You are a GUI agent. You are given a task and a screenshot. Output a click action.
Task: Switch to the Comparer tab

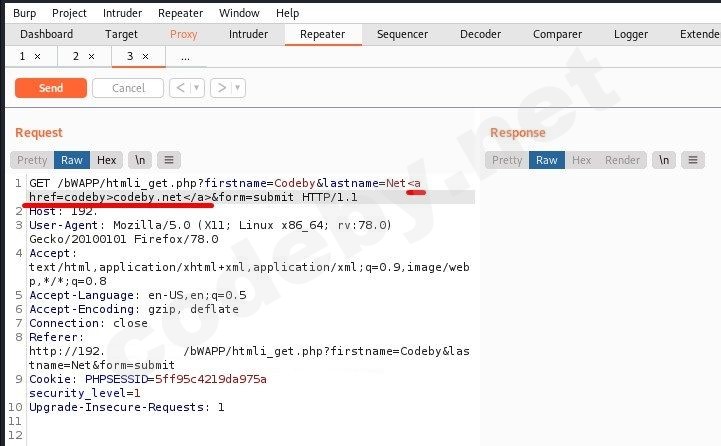point(557,34)
